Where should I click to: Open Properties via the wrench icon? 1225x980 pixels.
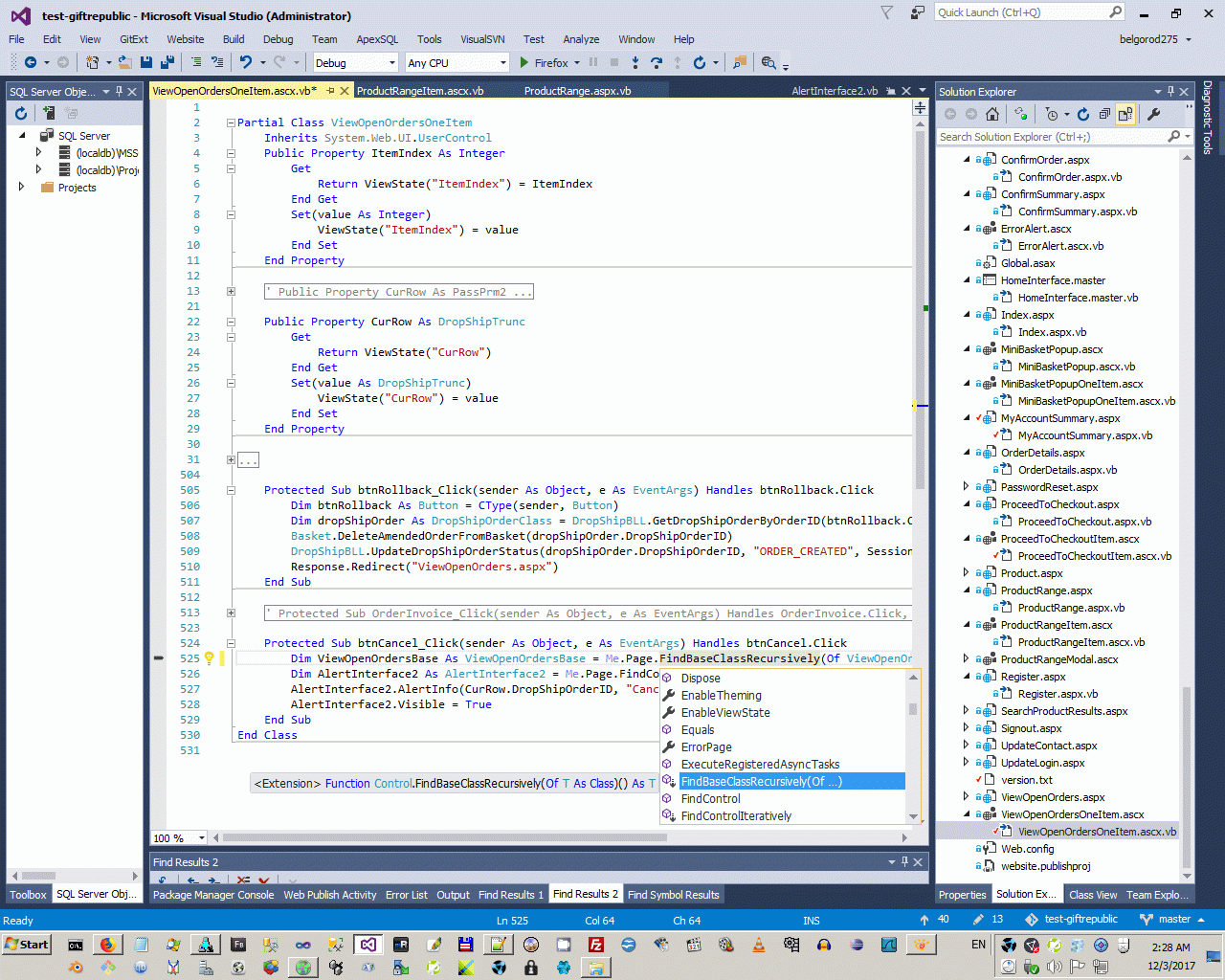pos(1153,114)
